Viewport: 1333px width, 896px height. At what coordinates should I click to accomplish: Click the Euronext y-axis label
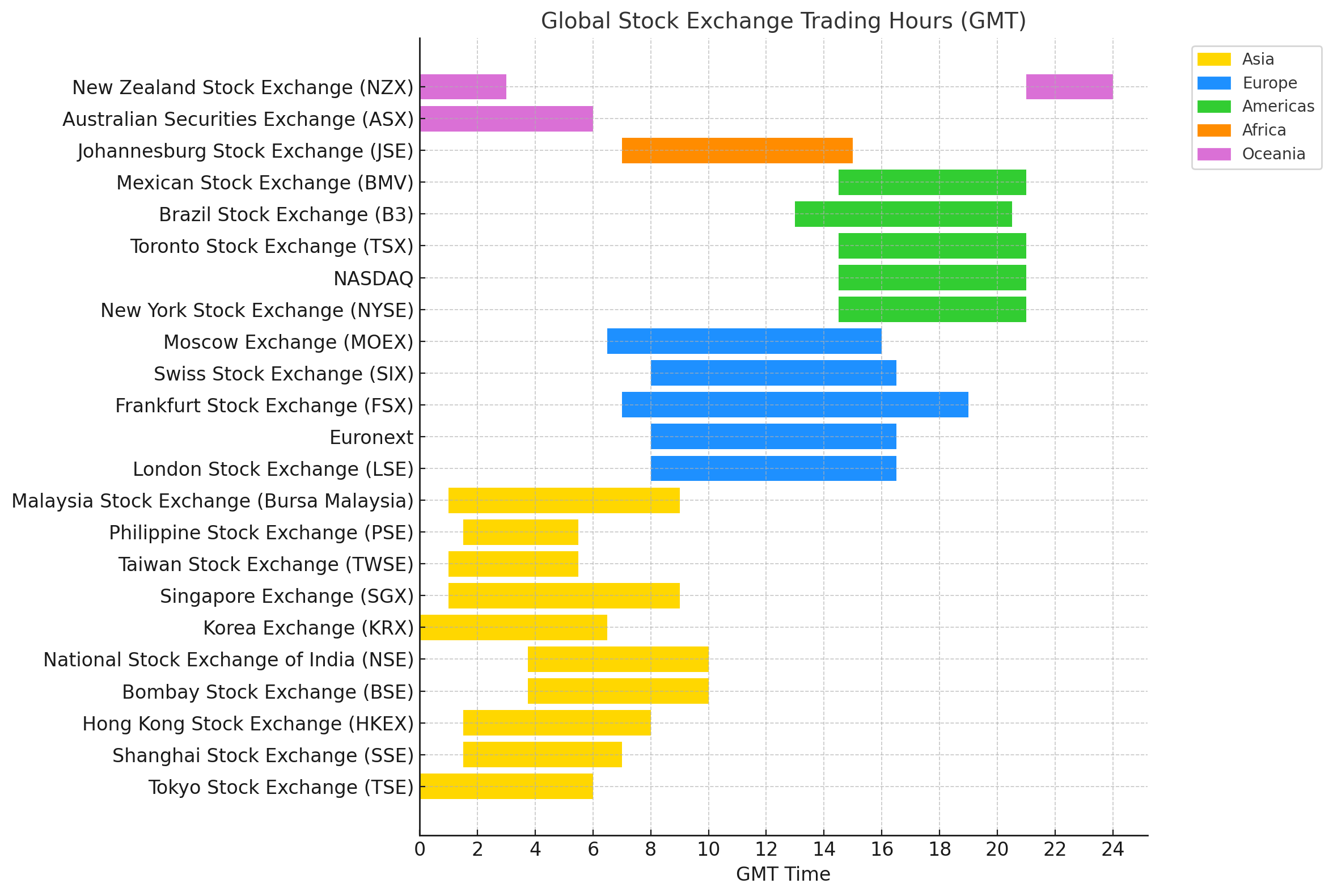click(371, 438)
